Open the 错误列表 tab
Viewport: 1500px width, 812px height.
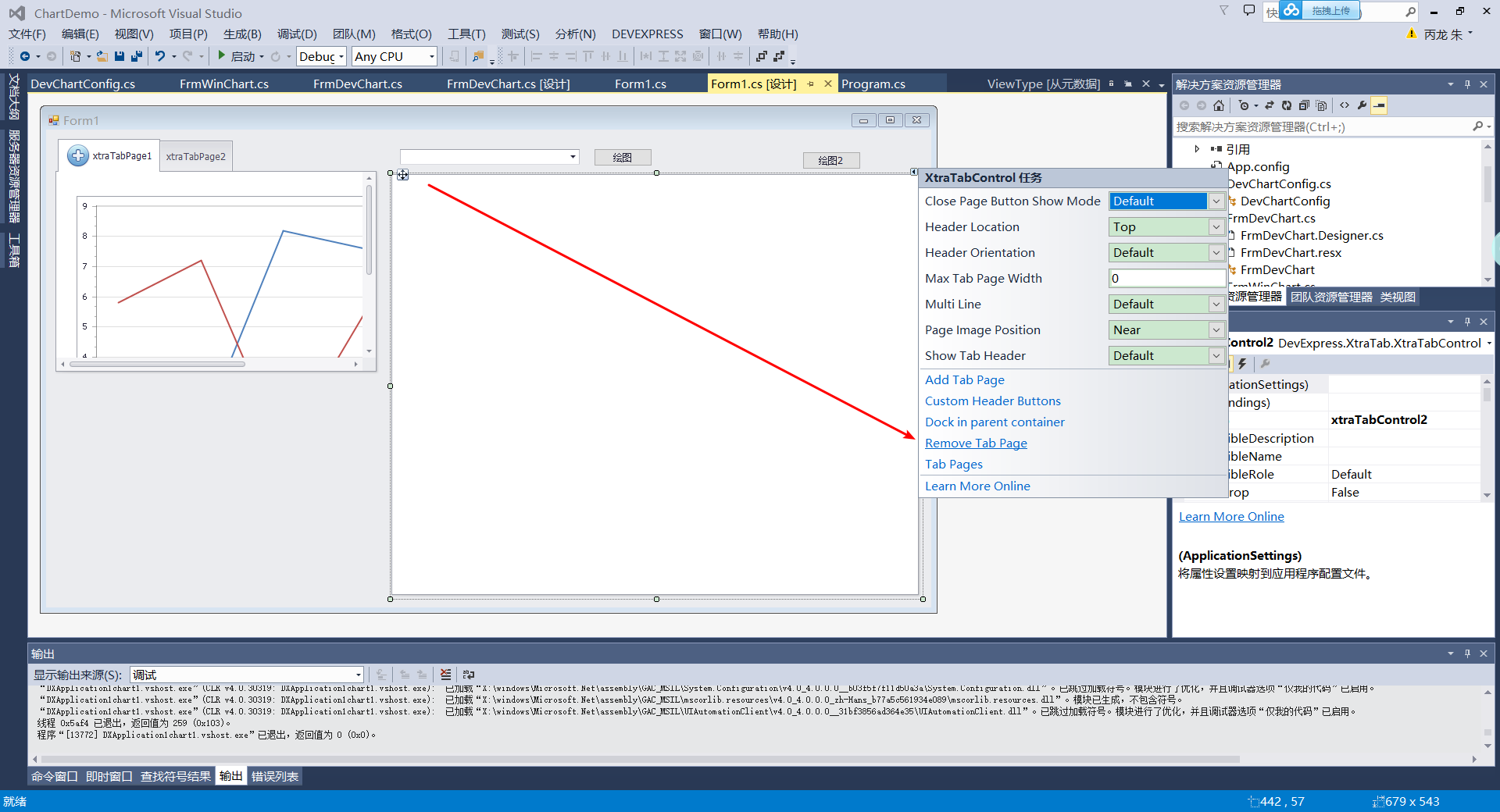pos(275,777)
